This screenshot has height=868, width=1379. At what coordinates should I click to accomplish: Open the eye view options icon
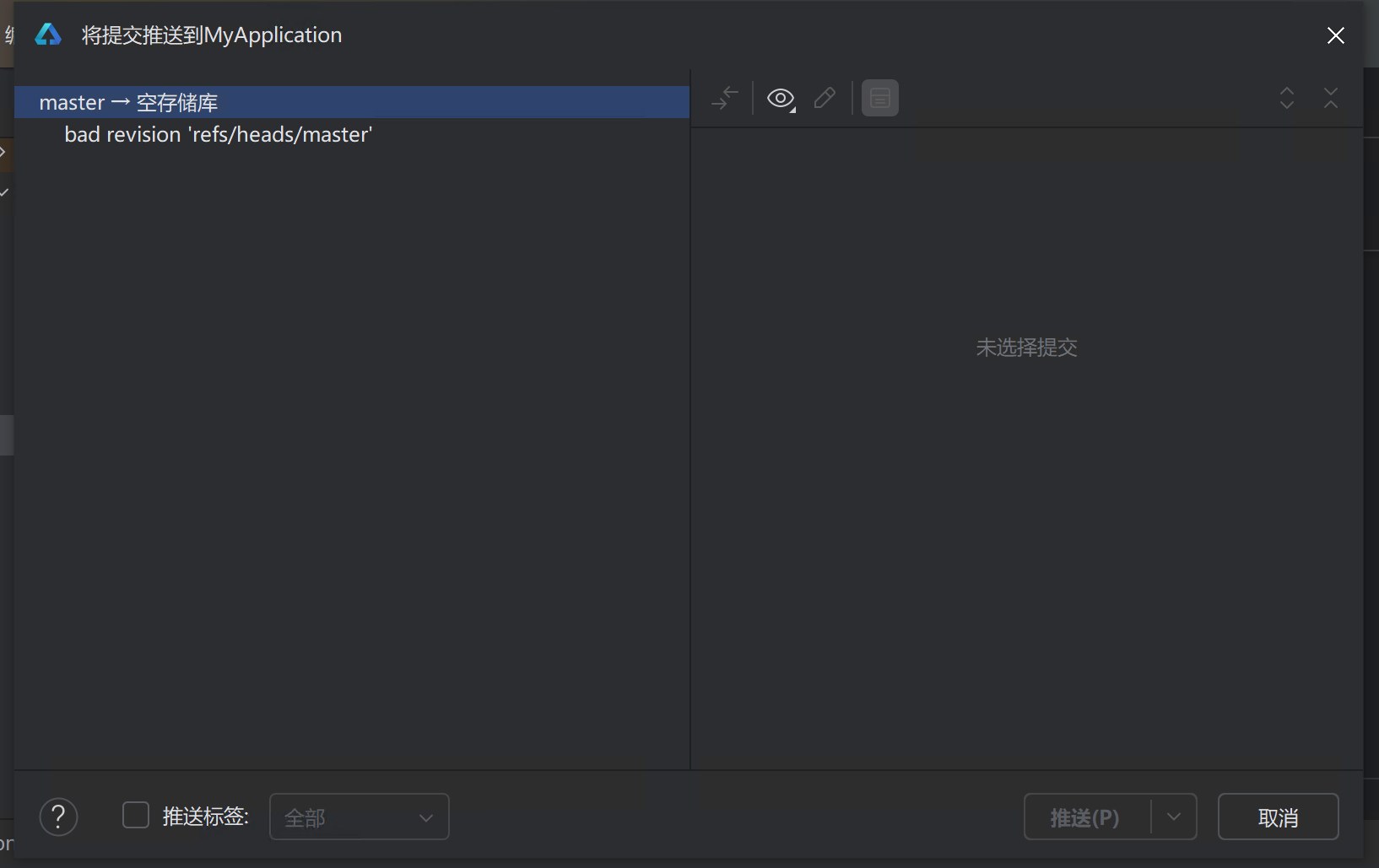click(x=781, y=99)
